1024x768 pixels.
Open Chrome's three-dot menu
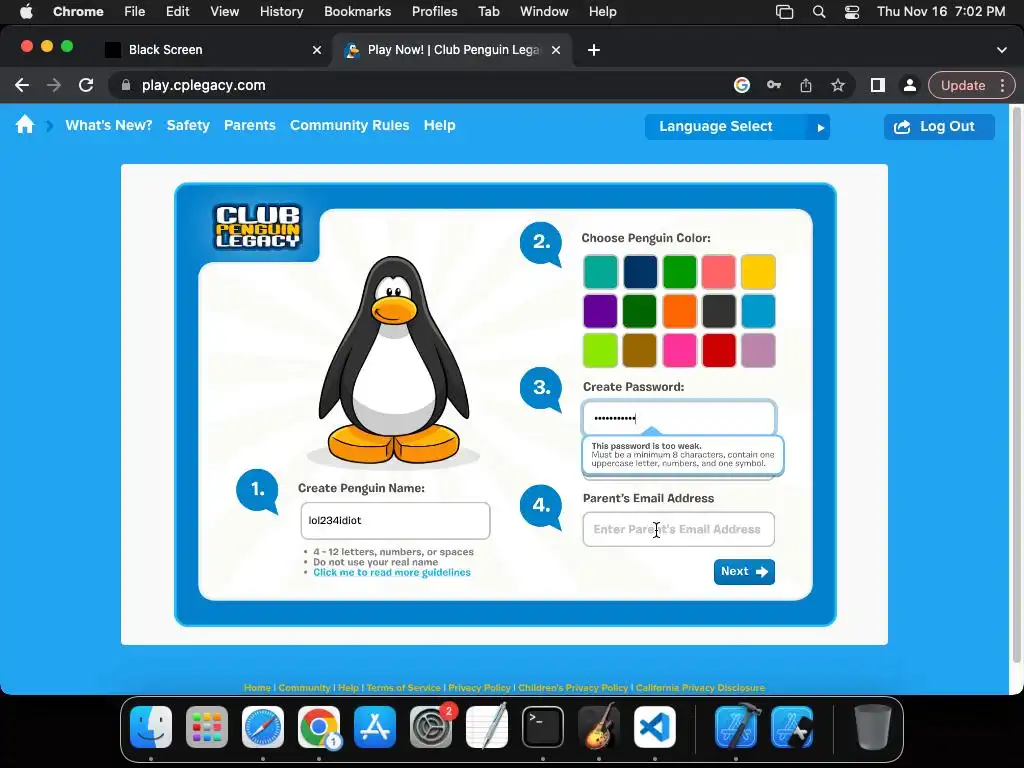coord(1002,85)
